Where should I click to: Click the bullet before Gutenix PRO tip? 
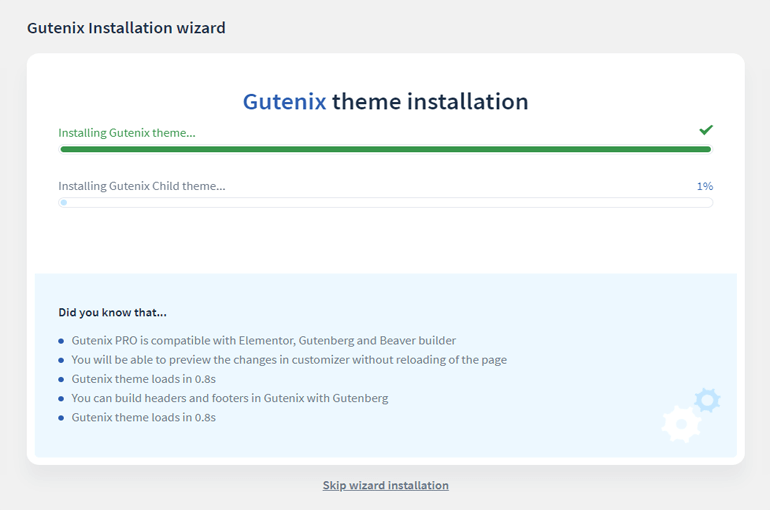tap(61, 341)
